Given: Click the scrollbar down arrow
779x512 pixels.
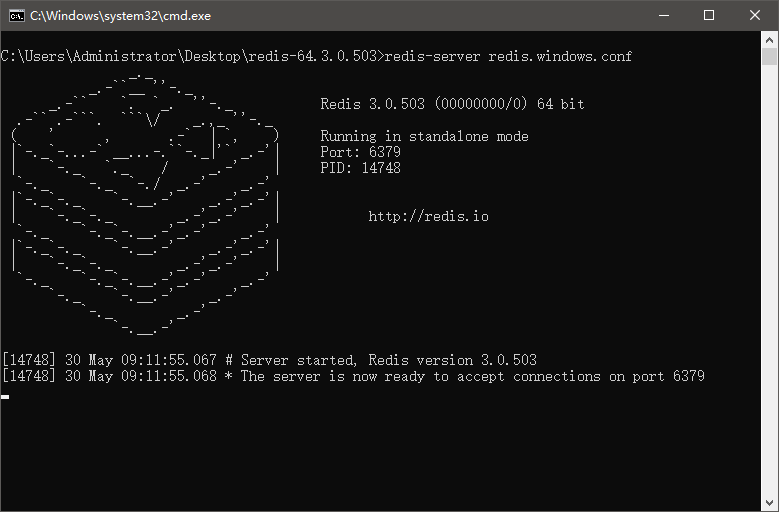Looking at the screenshot, I should tap(769, 503).
